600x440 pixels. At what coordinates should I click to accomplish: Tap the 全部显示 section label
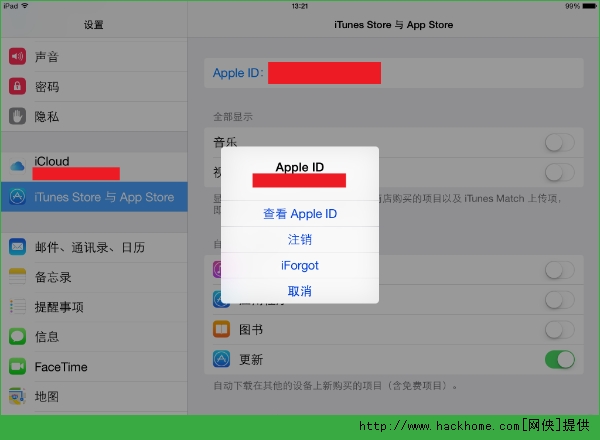[x=233, y=117]
